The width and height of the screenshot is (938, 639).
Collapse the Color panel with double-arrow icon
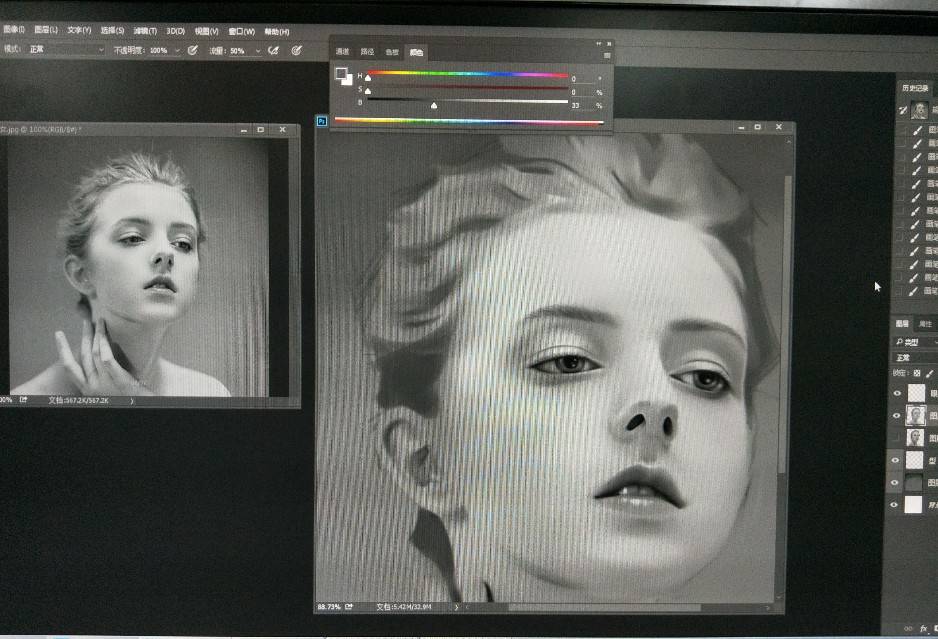pyautogui.click(x=598, y=44)
